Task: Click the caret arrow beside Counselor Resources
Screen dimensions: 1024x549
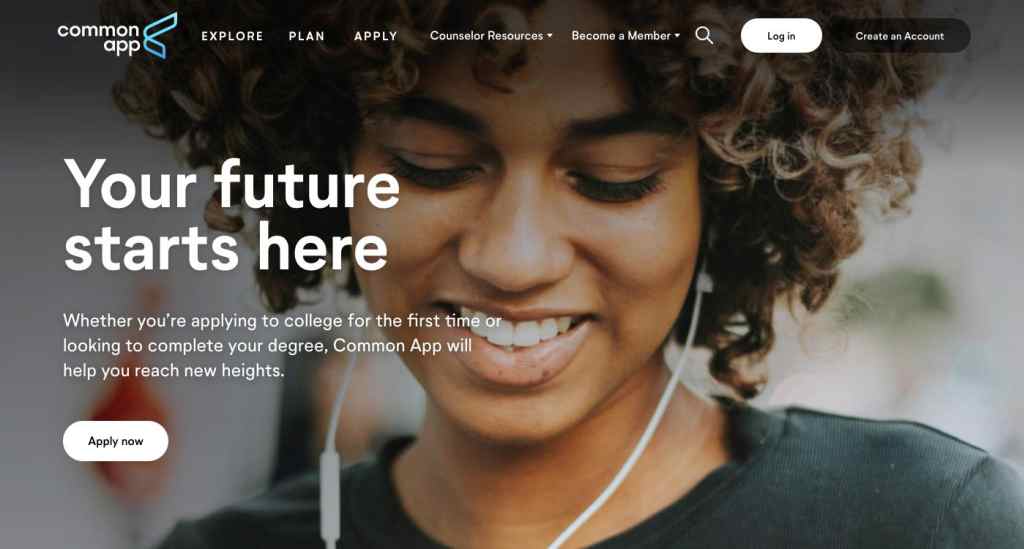Action: click(x=550, y=36)
